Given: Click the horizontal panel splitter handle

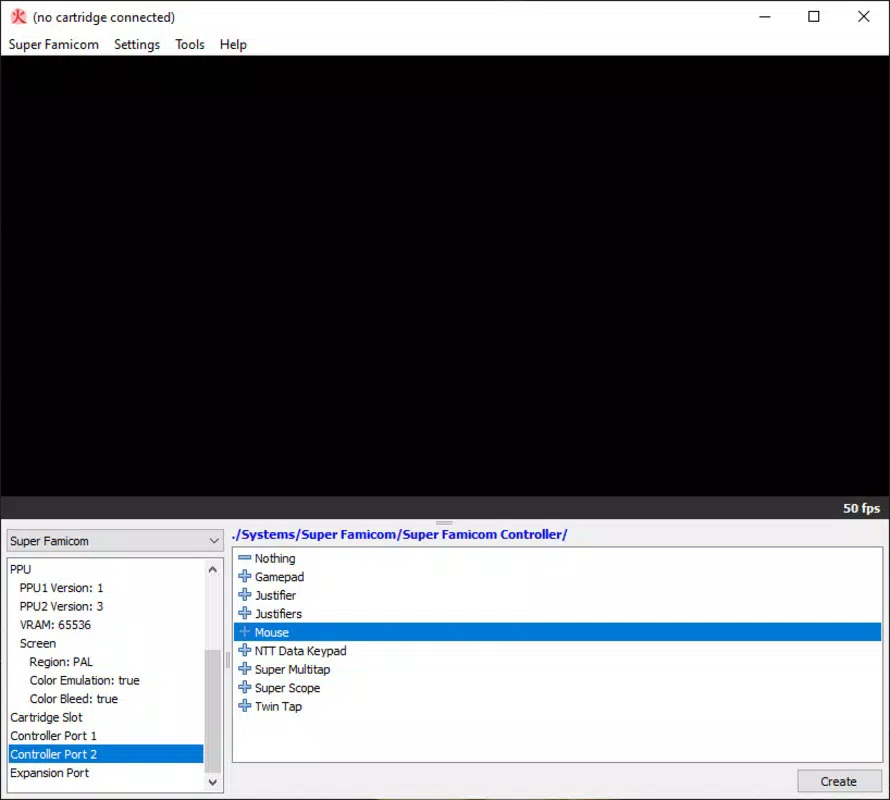Looking at the screenshot, I should tap(444, 522).
